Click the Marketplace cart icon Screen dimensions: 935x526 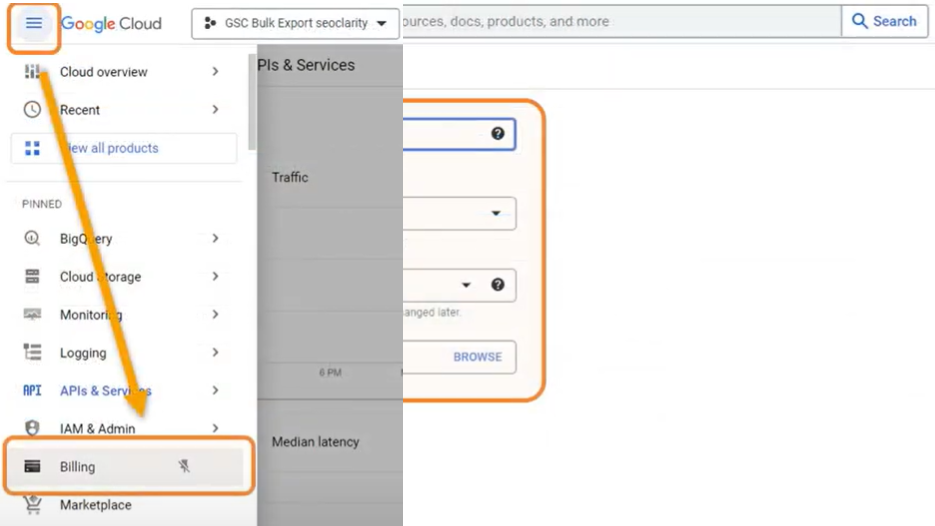pos(32,505)
